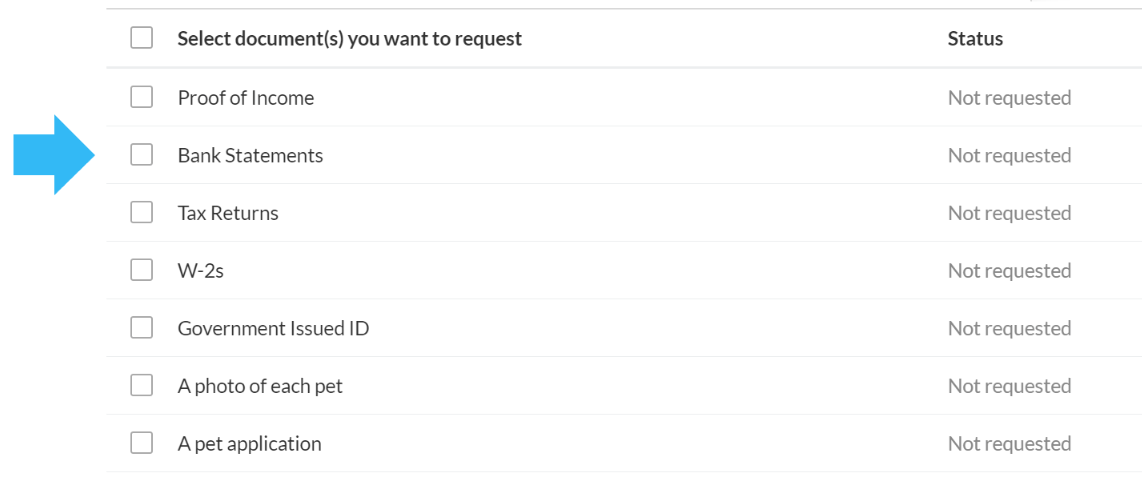The image size is (1142, 487).
Task: Click the Government Issued ID label
Action: pos(273,328)
